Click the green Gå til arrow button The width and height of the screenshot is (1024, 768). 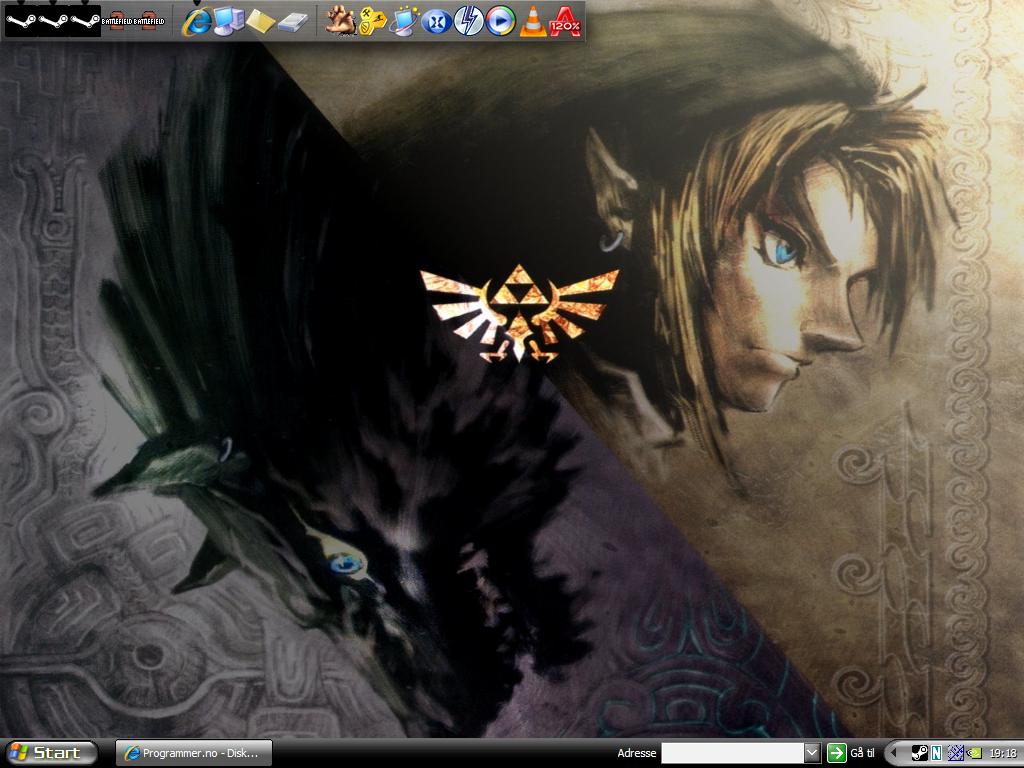(837, 753)
